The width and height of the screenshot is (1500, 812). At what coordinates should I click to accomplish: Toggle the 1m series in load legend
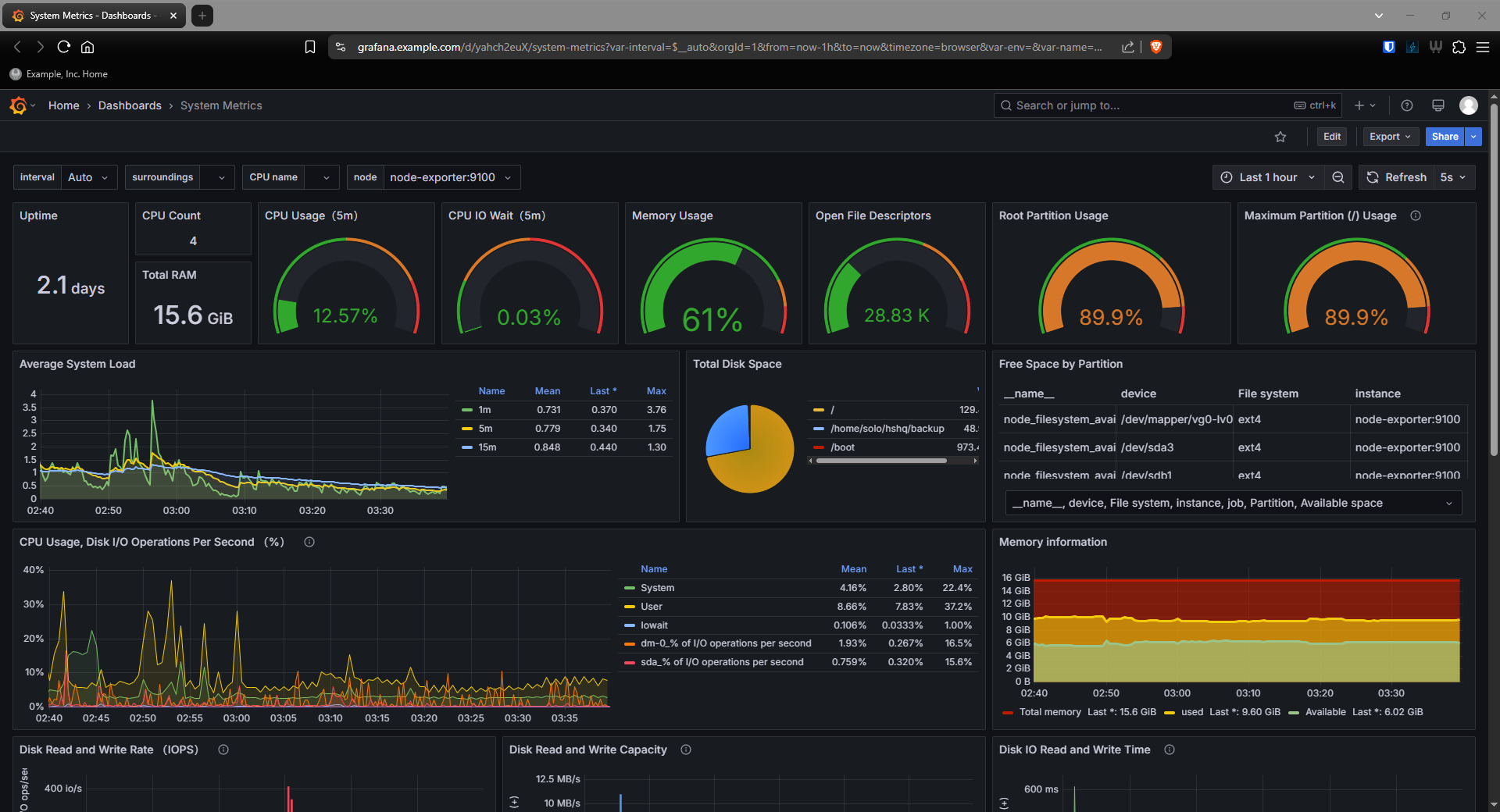[484, 410]
